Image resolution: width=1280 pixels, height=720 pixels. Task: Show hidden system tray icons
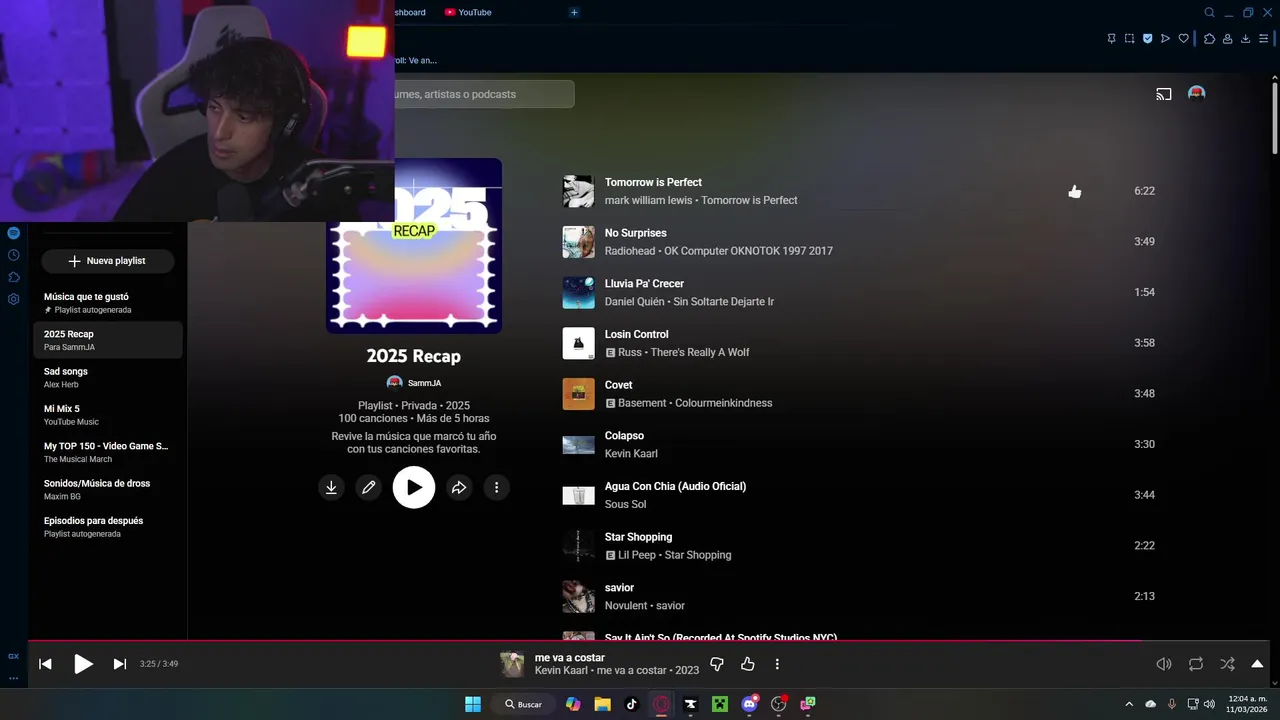tap(1129, 704)
